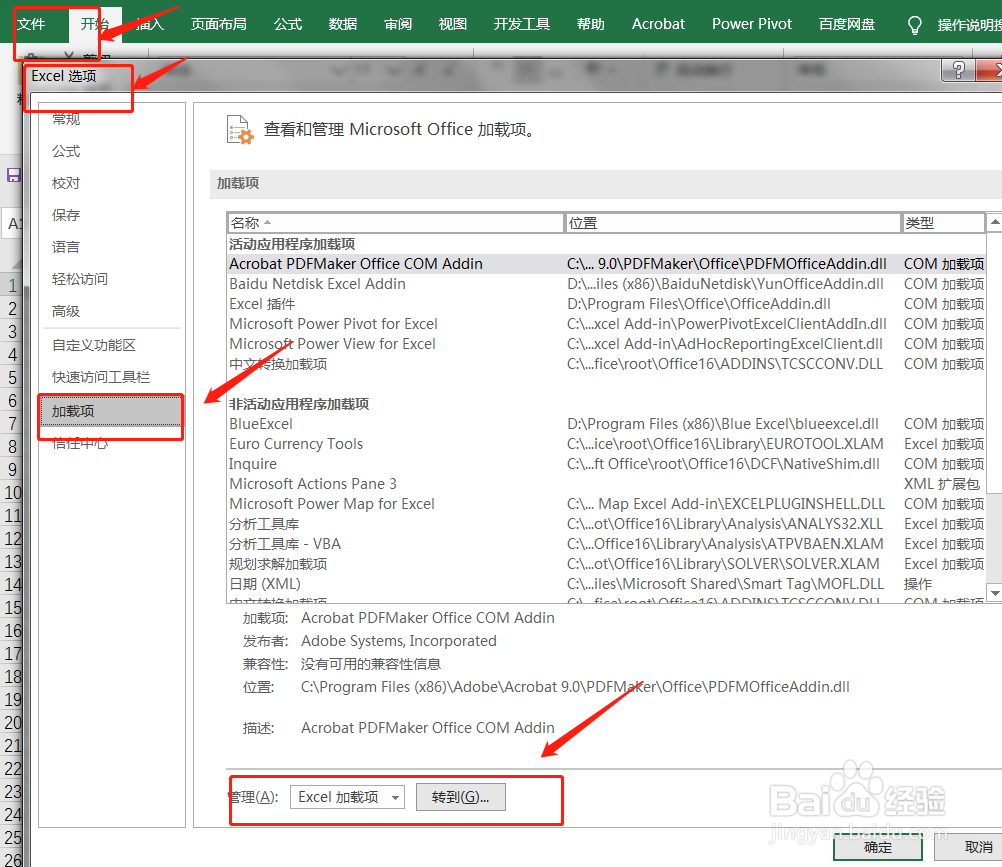1002x867 pixels.
Task: Select the BlueExcel add-in row
Action: point(606,424)
